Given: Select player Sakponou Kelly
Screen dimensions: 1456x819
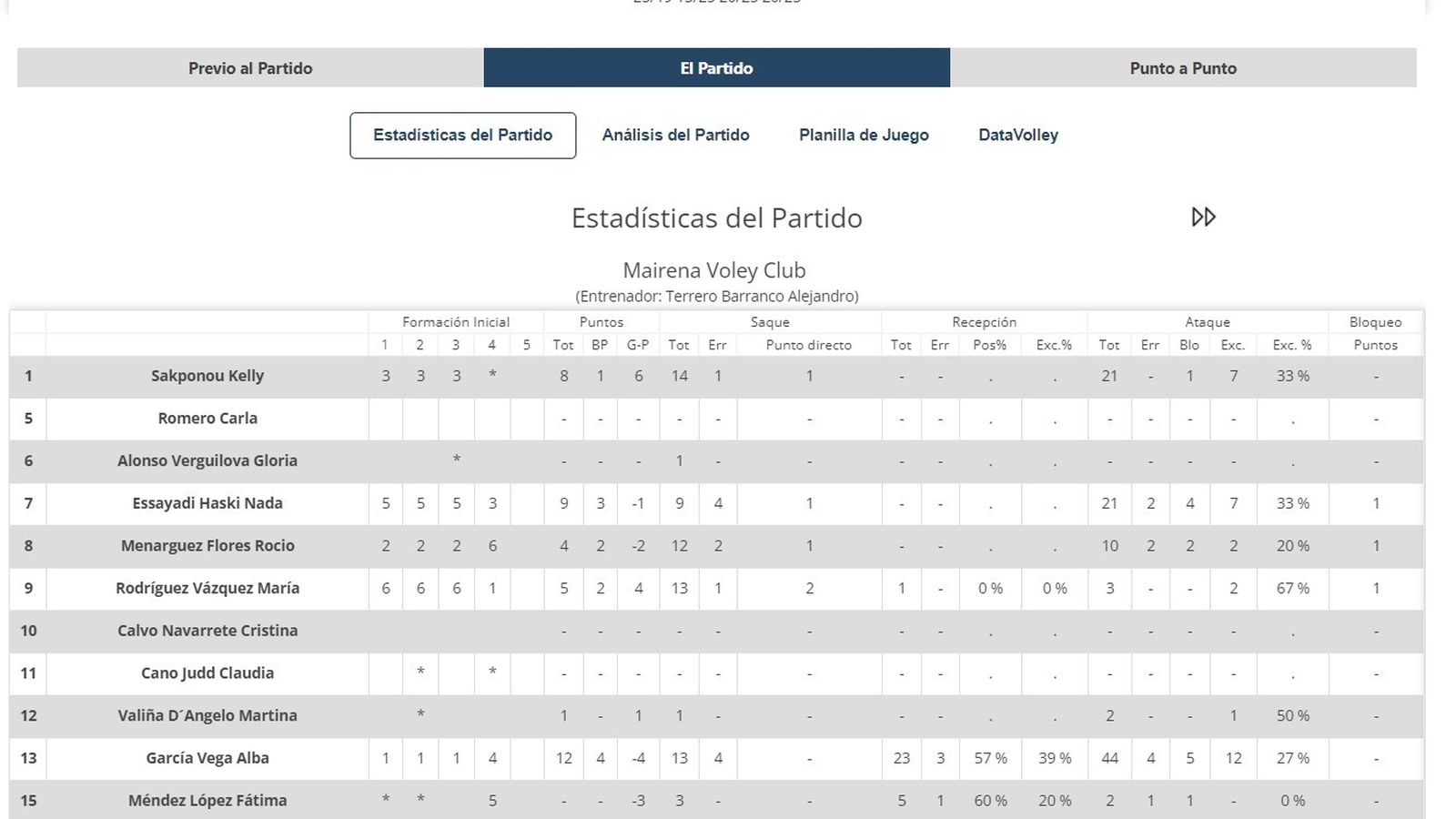Looking at the screenshot, I should 207,376.
